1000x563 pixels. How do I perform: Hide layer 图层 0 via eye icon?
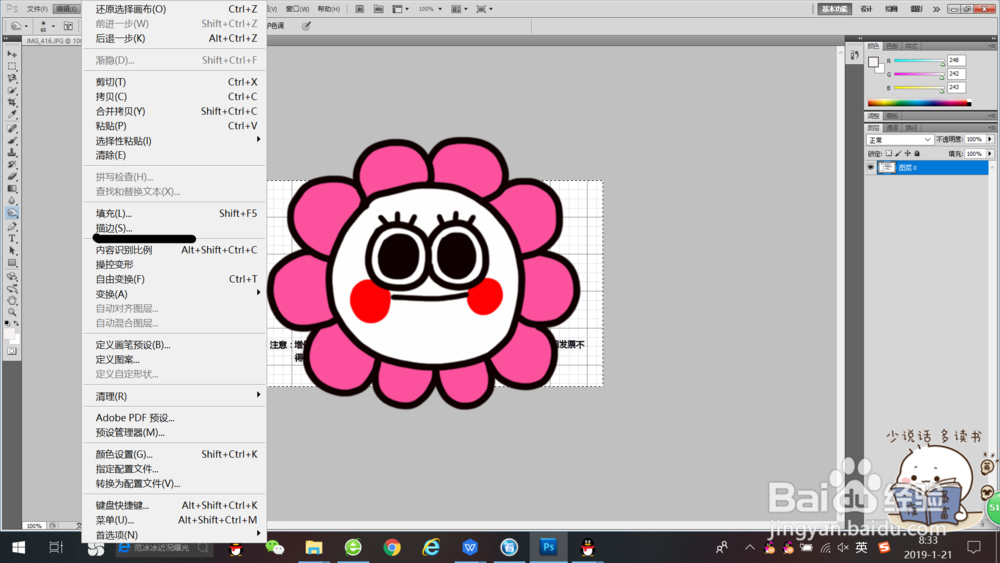click(x=871, y=168)
